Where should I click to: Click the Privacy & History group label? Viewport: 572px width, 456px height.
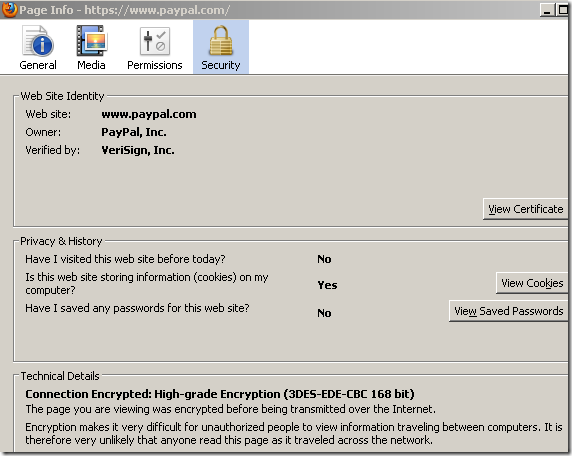tap(61, 241)
